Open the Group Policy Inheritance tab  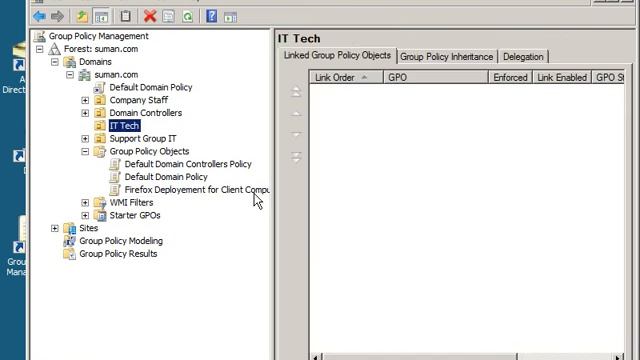click(x=447, y=57)
